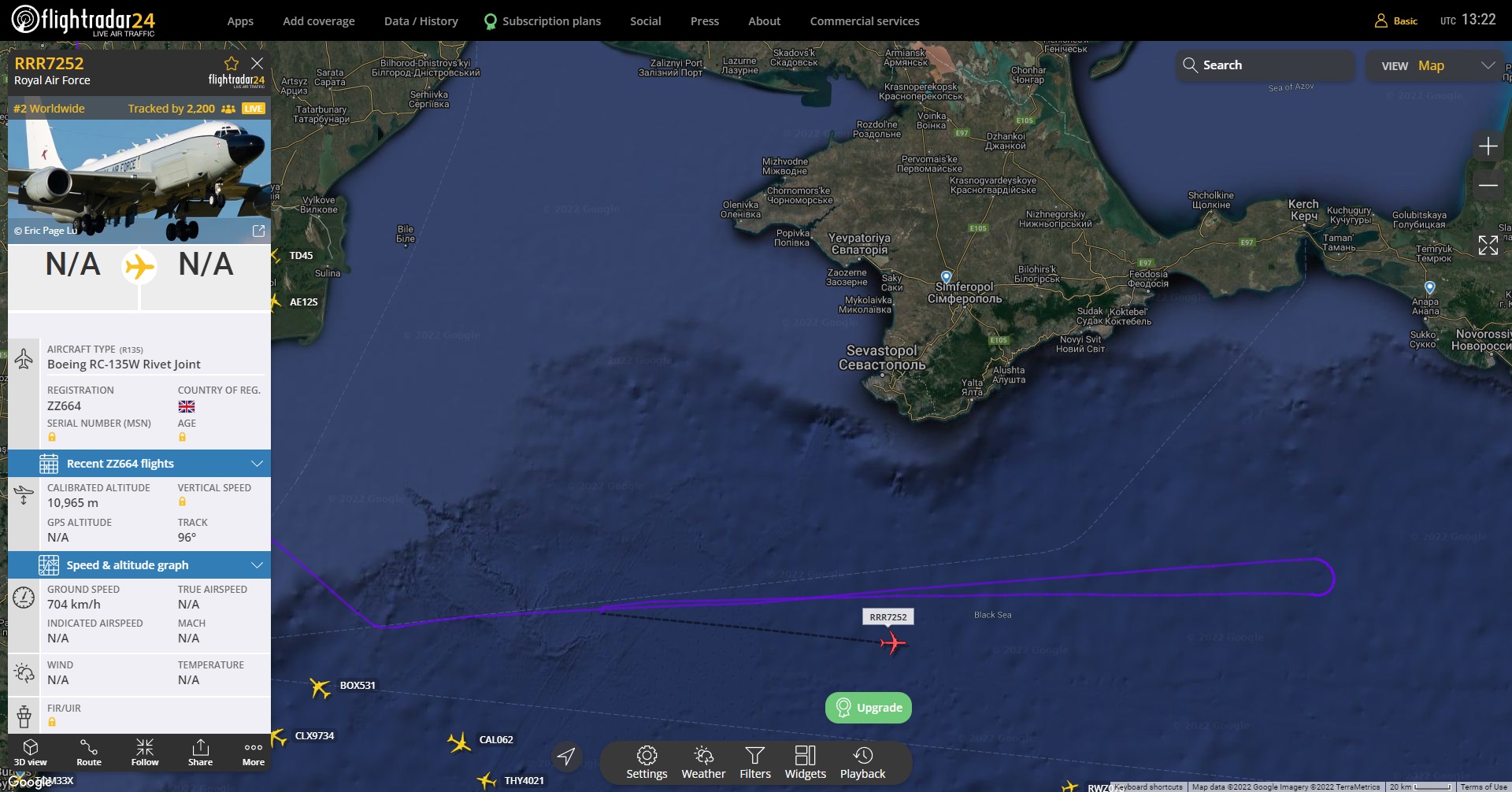Image resolution: width=1512 pixels, height=792 pixels.
Task: Open the Weather layer options
Action: point(703,763)
